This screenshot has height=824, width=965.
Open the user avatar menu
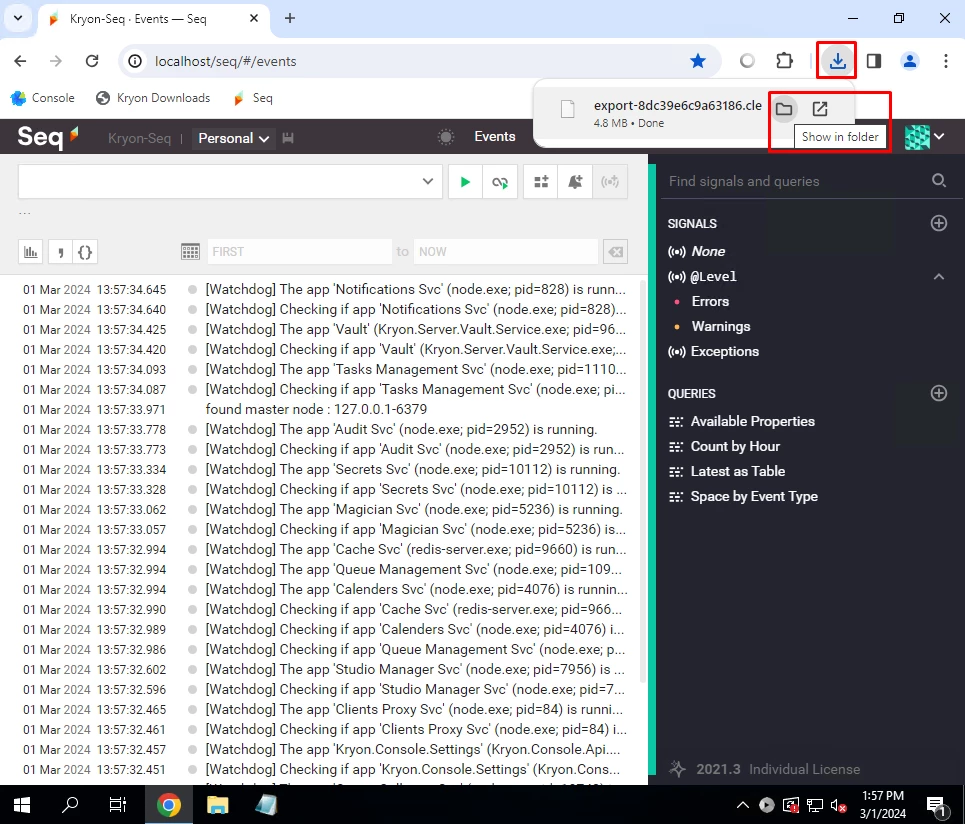(924, 137)
